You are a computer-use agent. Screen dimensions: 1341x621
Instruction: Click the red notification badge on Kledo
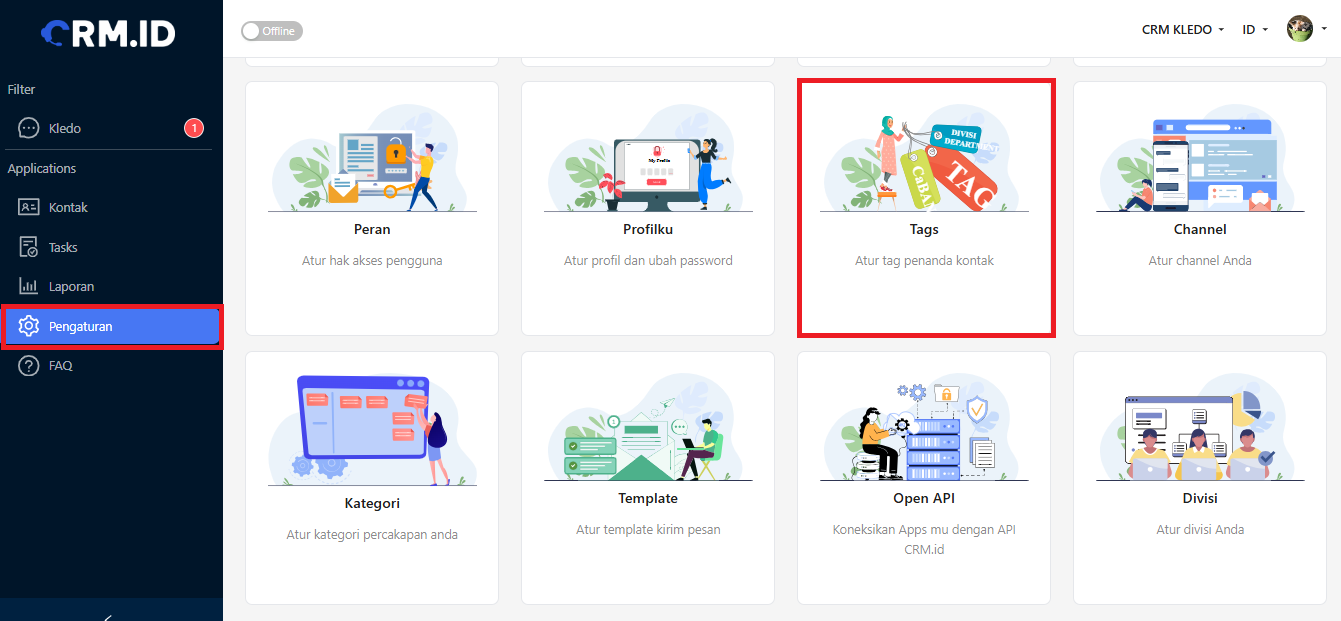(194, 128)
